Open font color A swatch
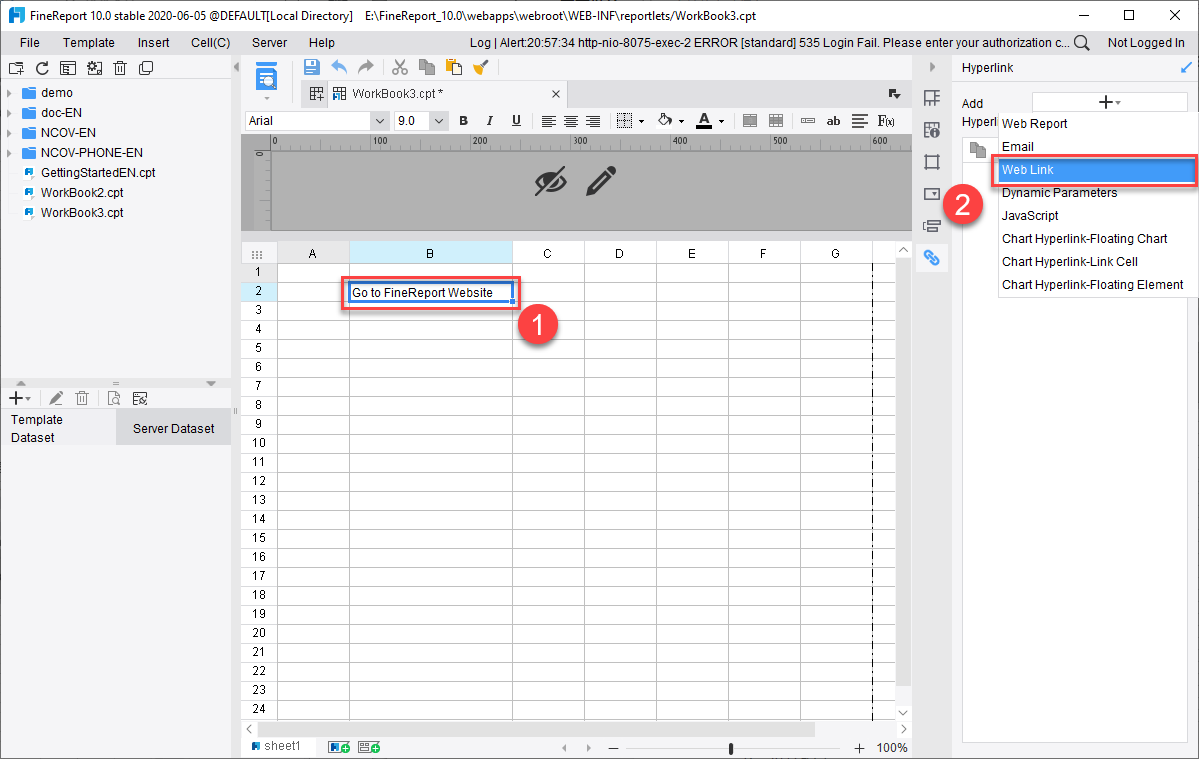The width and height of the screenshot is (1199, 759). point(704,121)
